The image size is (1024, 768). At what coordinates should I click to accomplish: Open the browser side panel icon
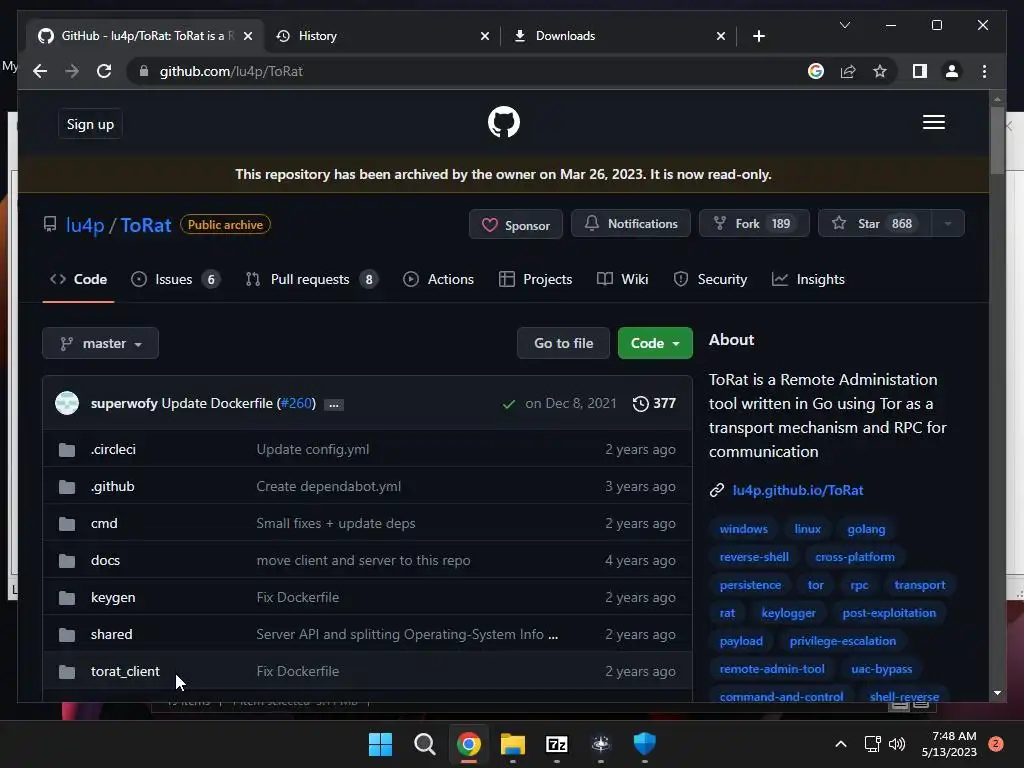pyautogui.click(x=920, y=71)
